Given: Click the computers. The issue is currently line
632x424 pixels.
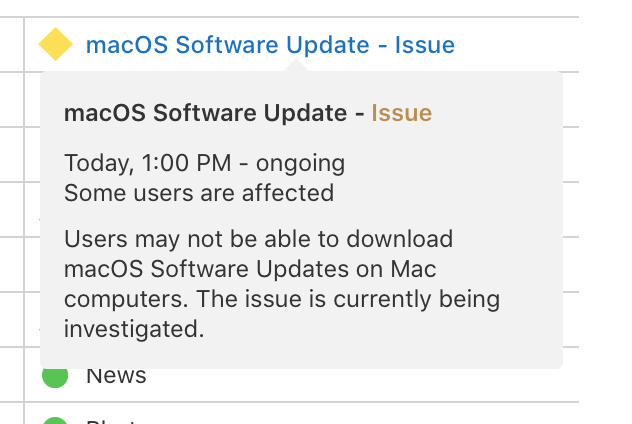Looking at the screenshot, I should click(x=281, y=299).
